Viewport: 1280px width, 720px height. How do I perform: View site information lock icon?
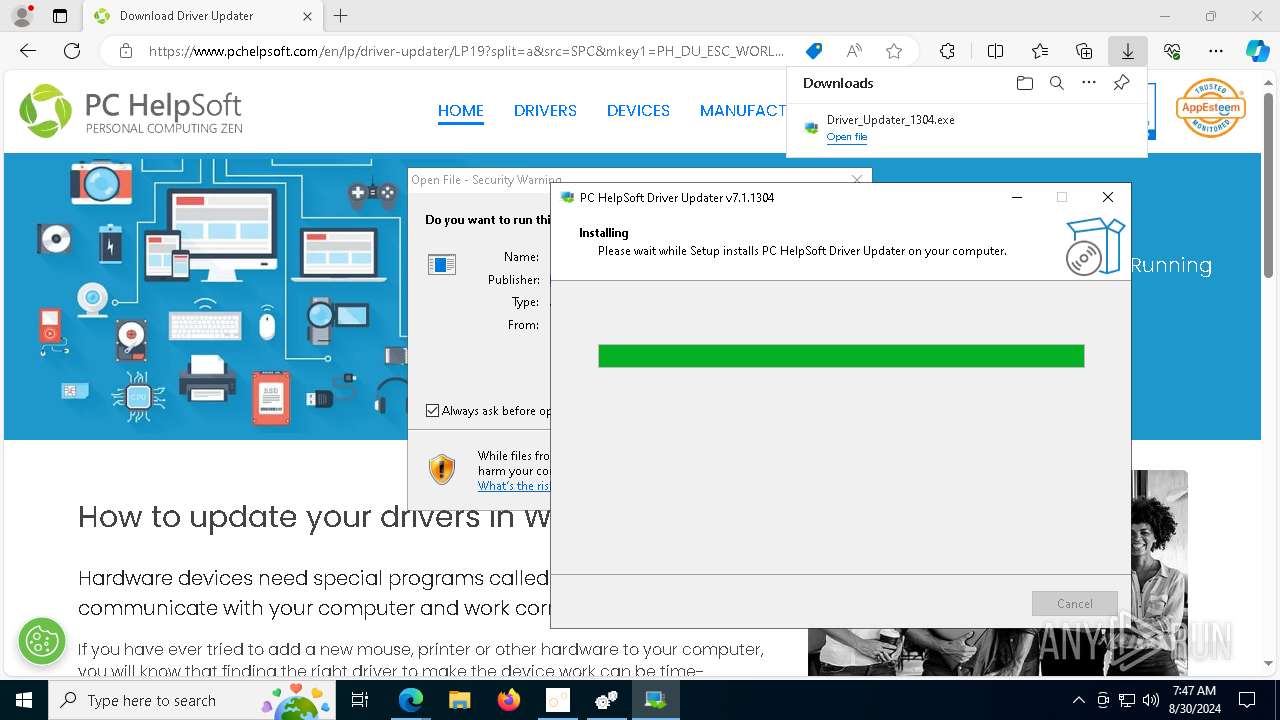(126, 51)
